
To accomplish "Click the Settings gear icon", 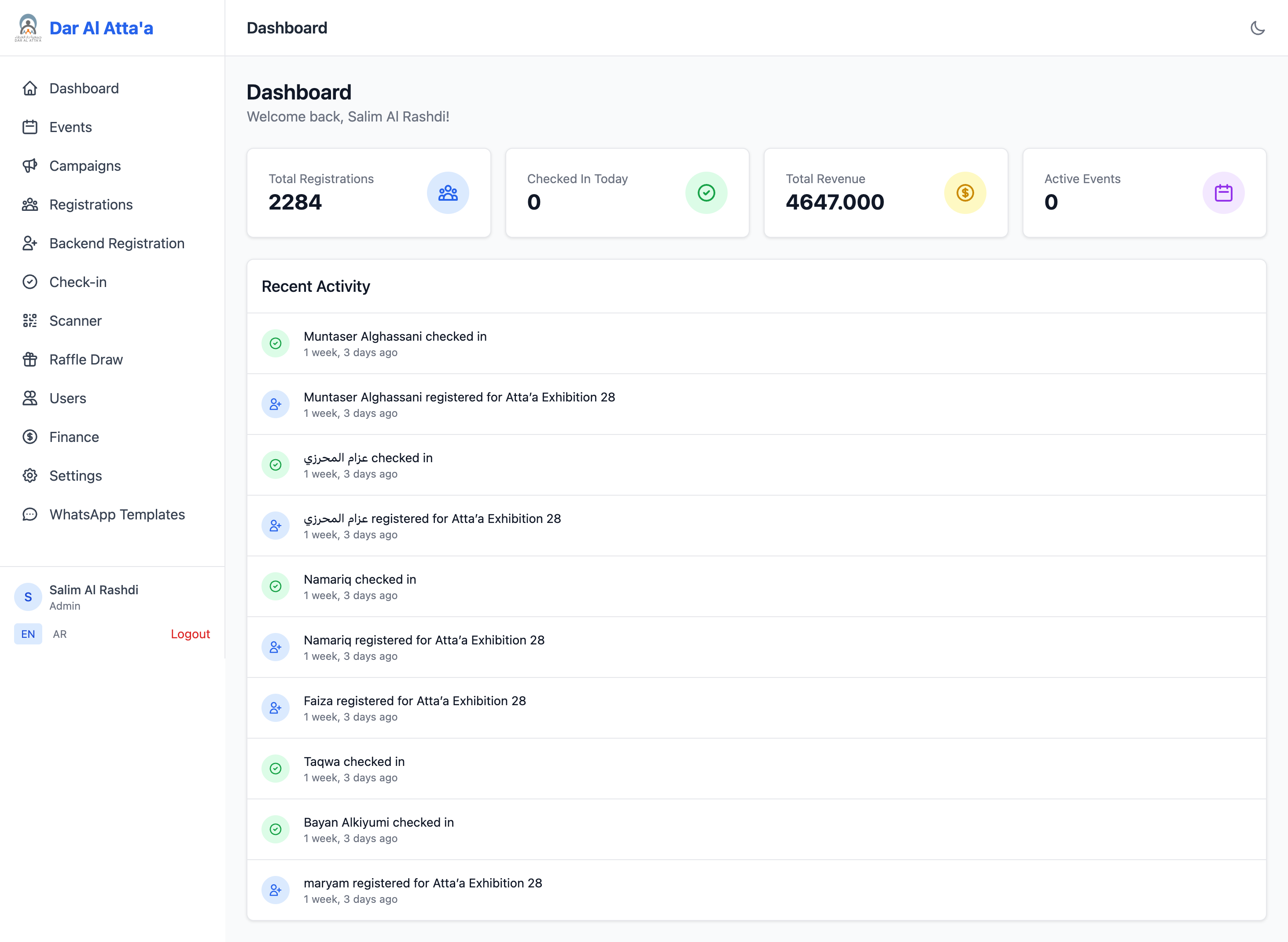I will click(29, 475).
